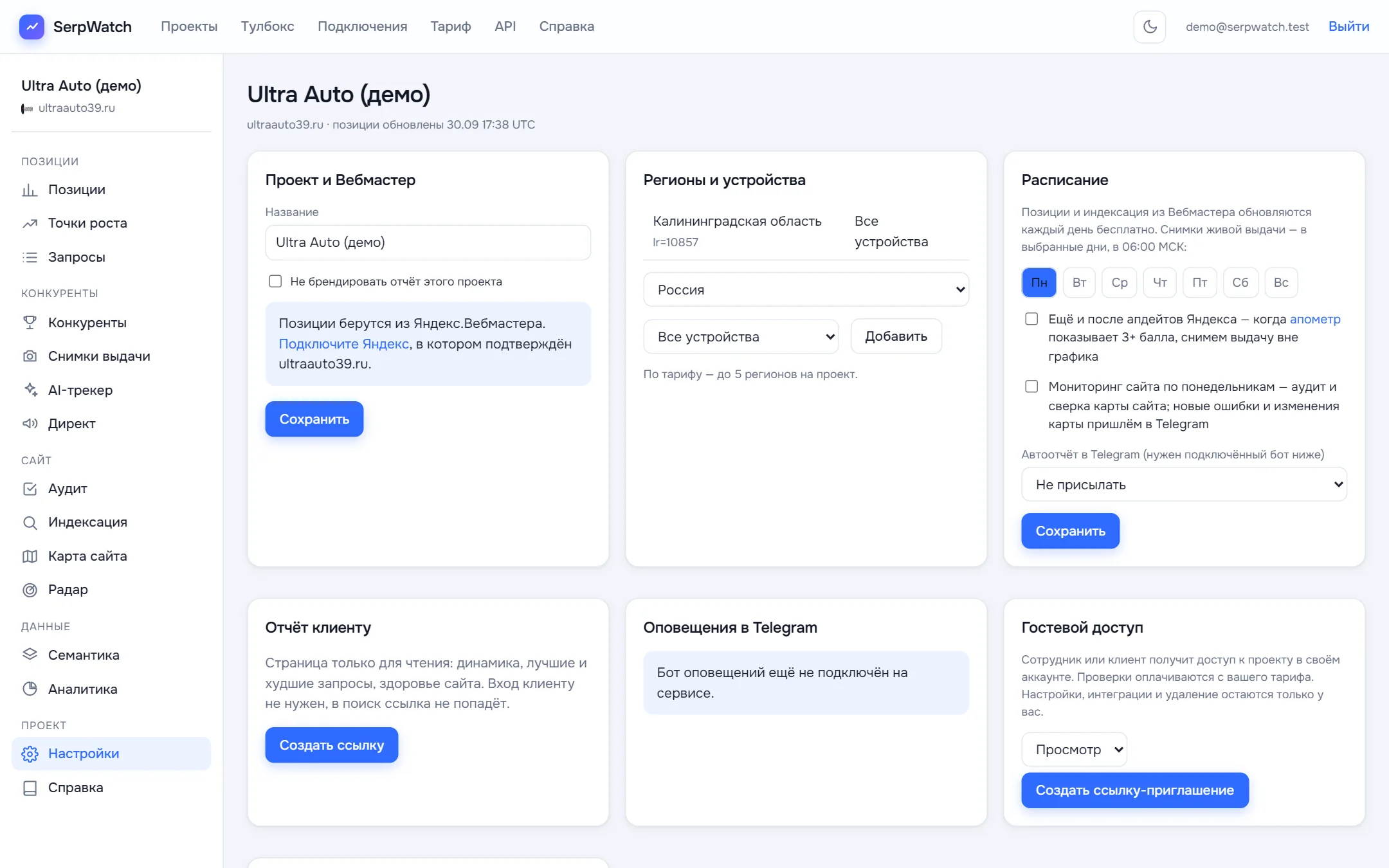Toggle Вс schedule day

click(1281, 282)
